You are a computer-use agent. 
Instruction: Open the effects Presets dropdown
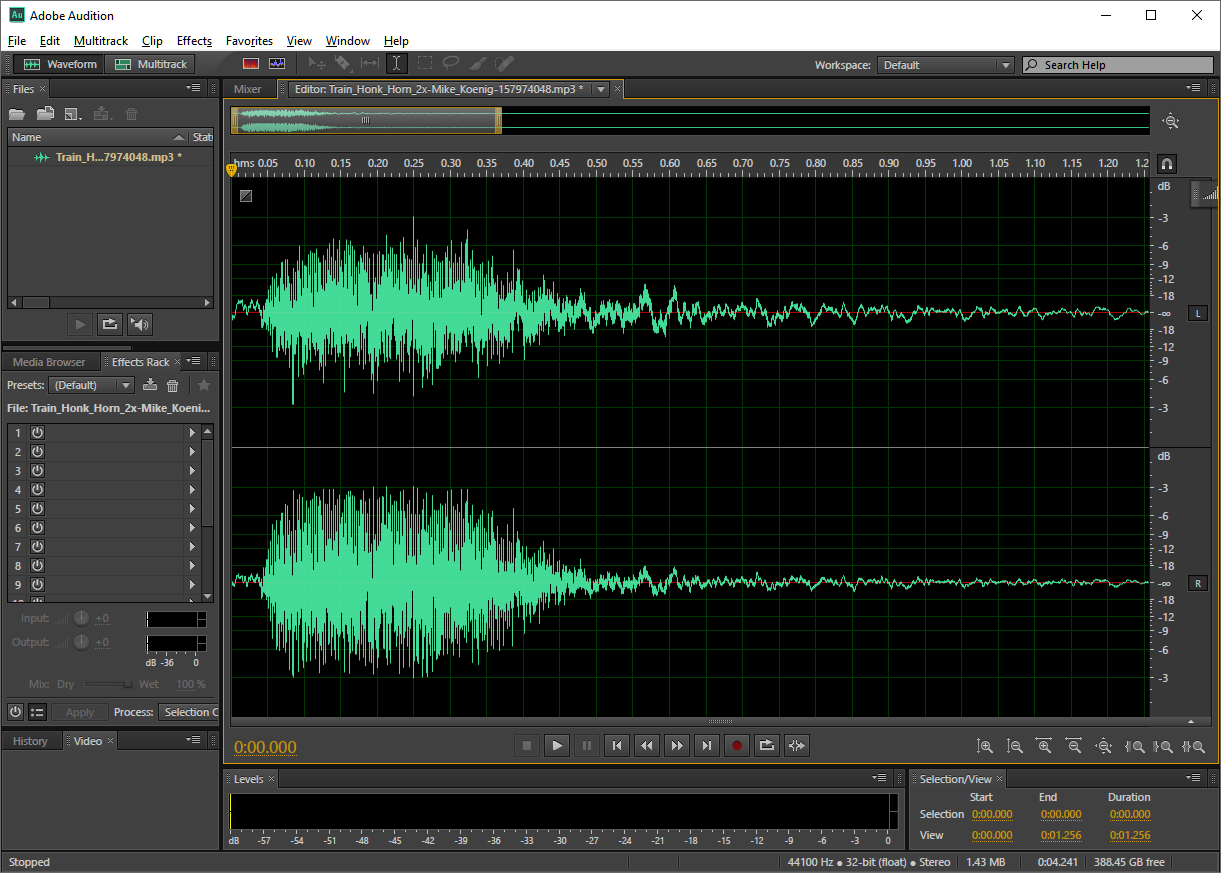pos(92,385)
